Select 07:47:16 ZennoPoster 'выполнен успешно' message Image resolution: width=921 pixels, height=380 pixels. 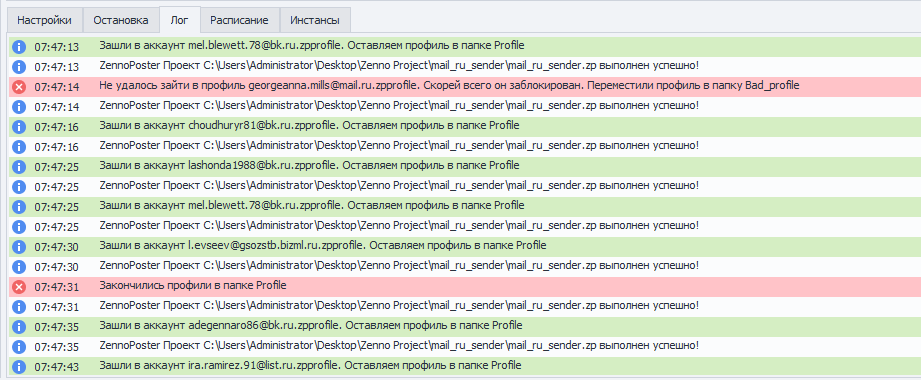tap(399, 145)
